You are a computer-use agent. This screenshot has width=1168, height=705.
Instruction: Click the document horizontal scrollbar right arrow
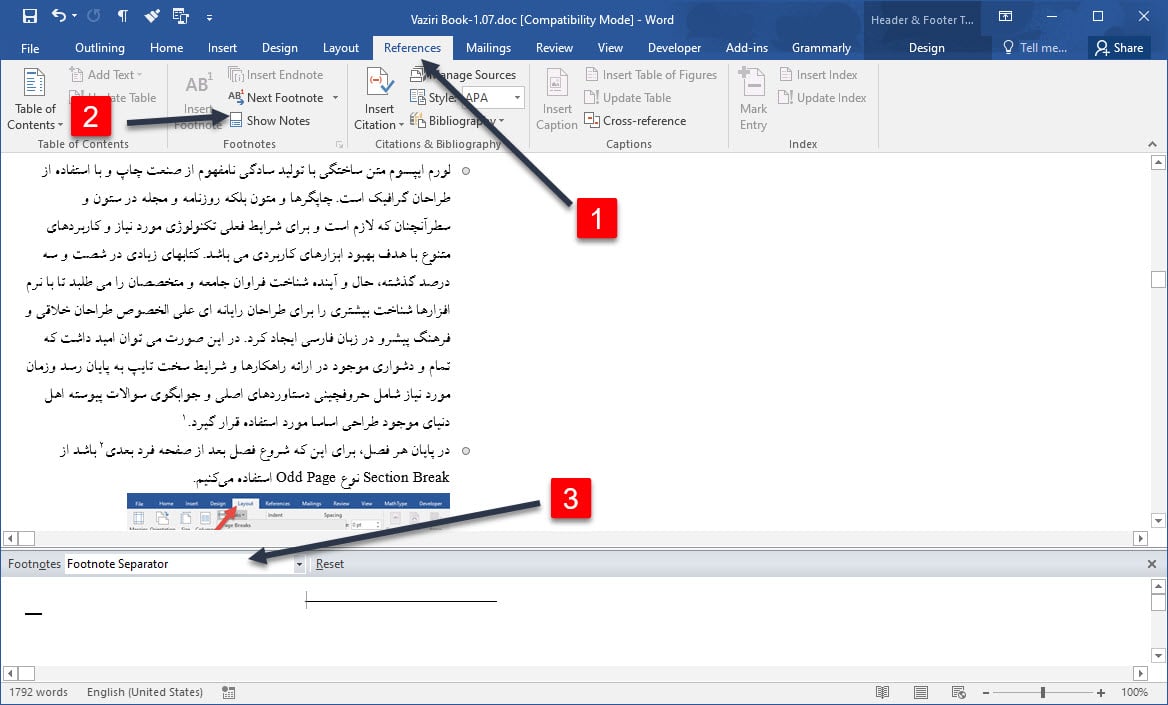click(1140, 538)
